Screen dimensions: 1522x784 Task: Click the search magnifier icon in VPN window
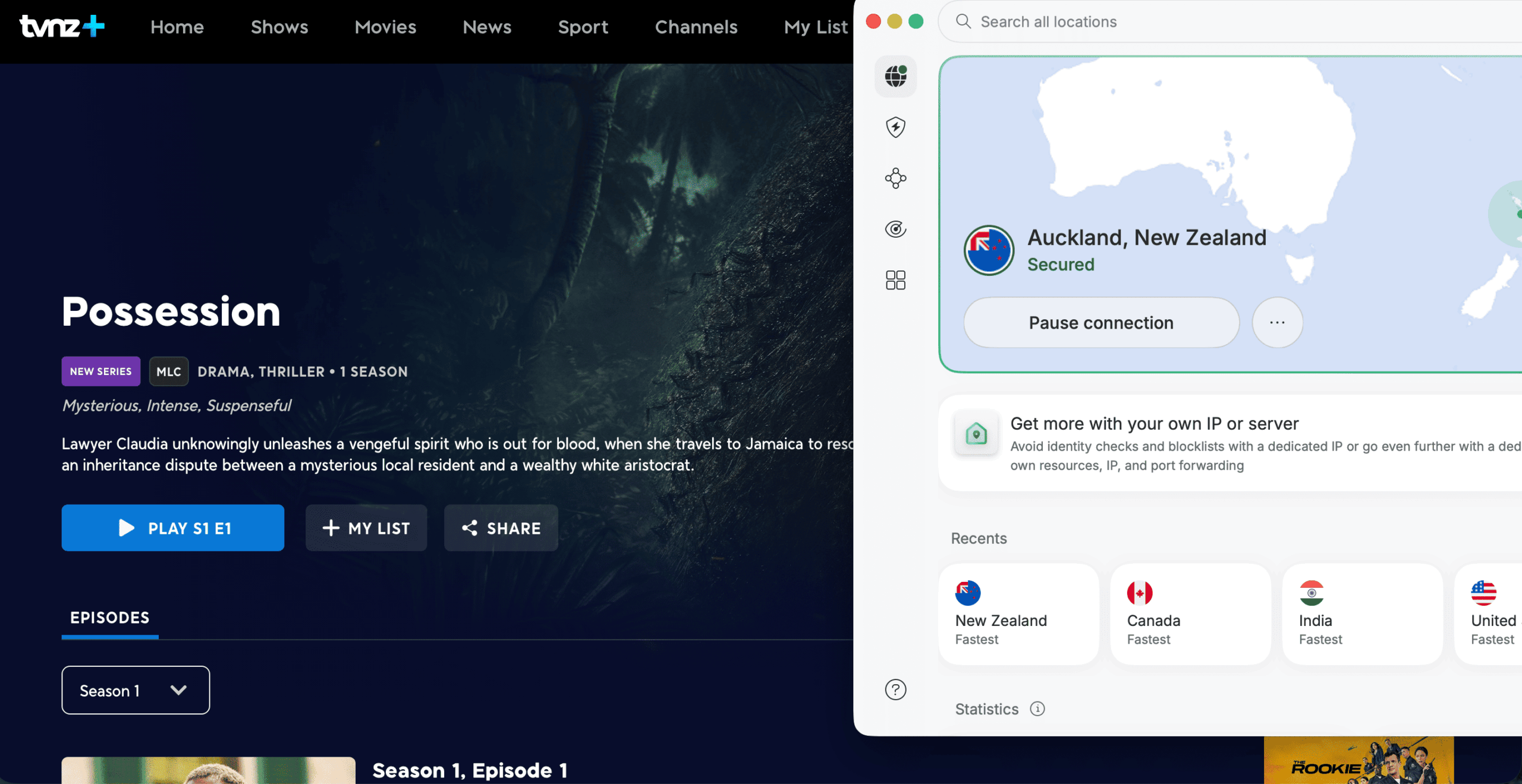(963, 21)
